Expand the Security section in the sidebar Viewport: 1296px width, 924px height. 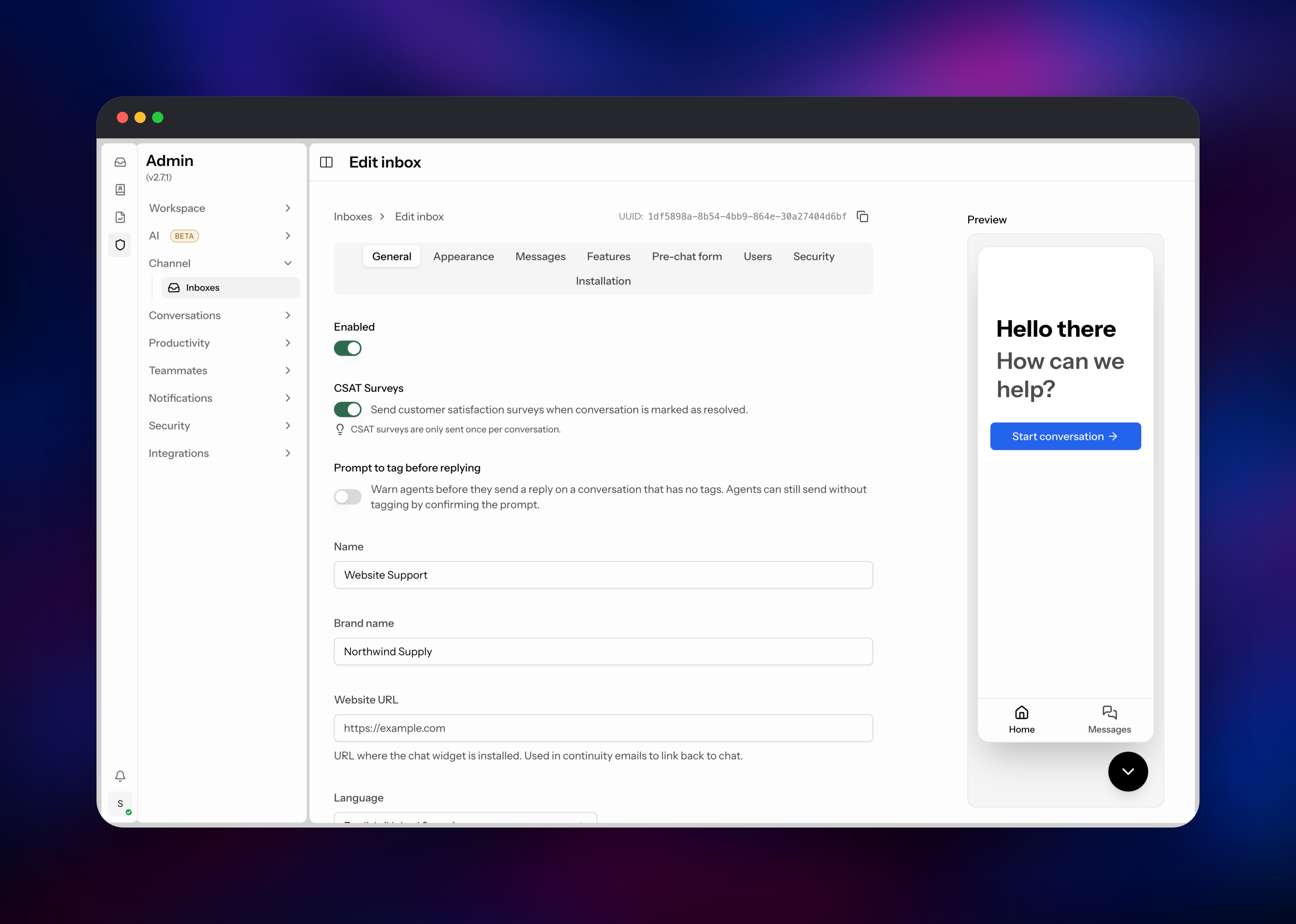pos(220,426)
